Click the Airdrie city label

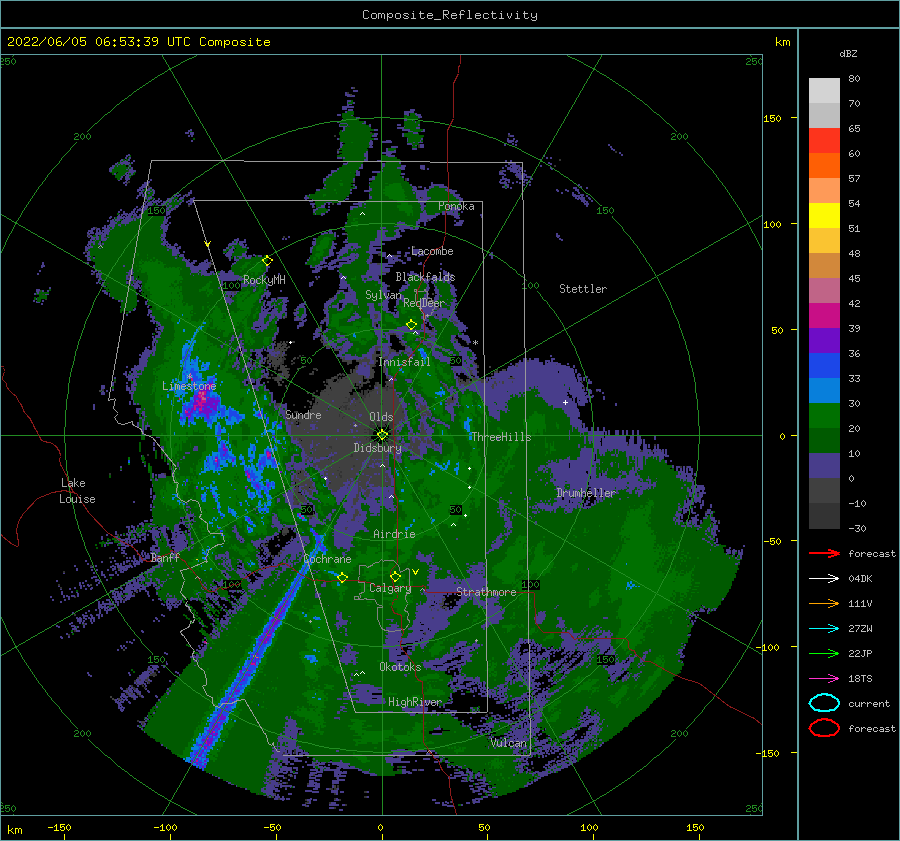click(x=394, y=534)
